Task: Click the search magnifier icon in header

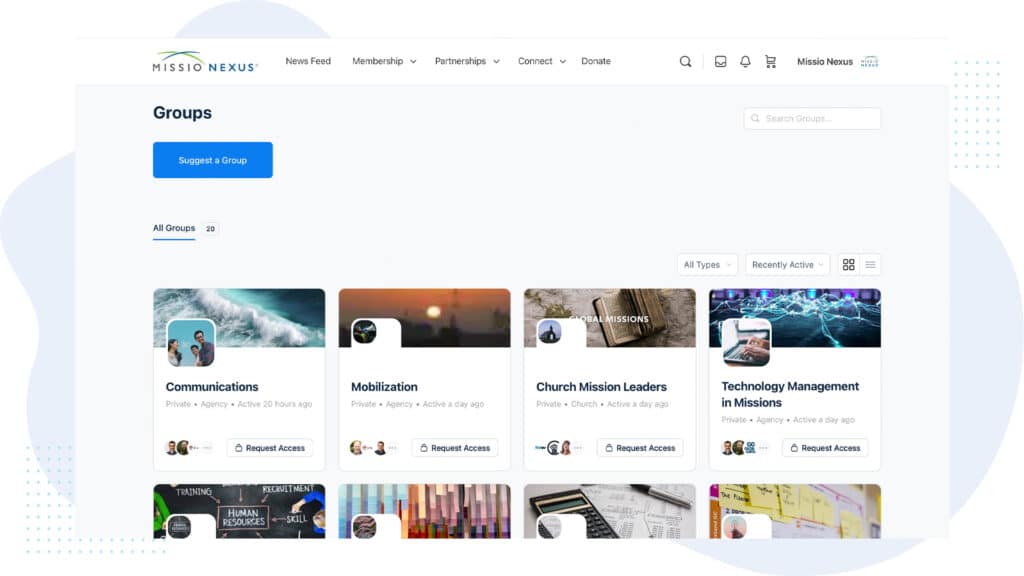Action: pyautogui.click(x=685, y=62)
